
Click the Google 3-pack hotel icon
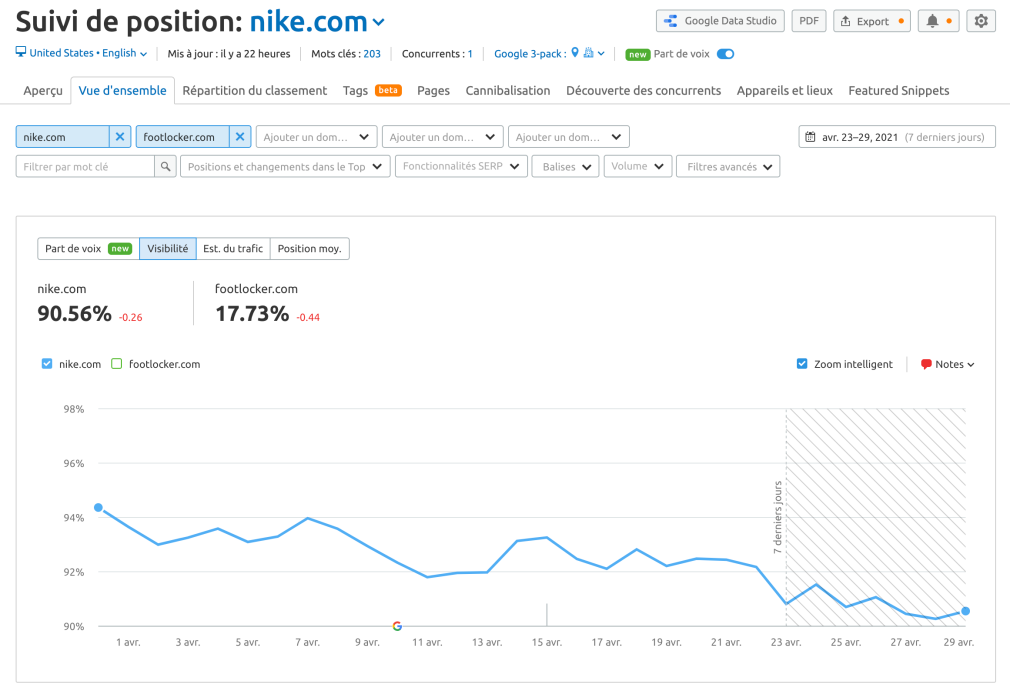(588, 53)
